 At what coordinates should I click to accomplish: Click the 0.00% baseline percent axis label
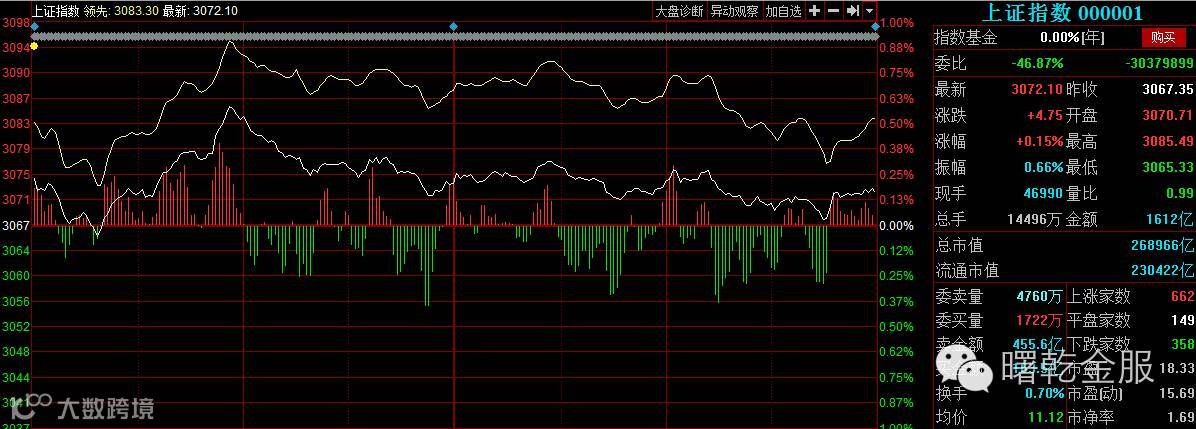pyautogui.click(x=896, y=225)
